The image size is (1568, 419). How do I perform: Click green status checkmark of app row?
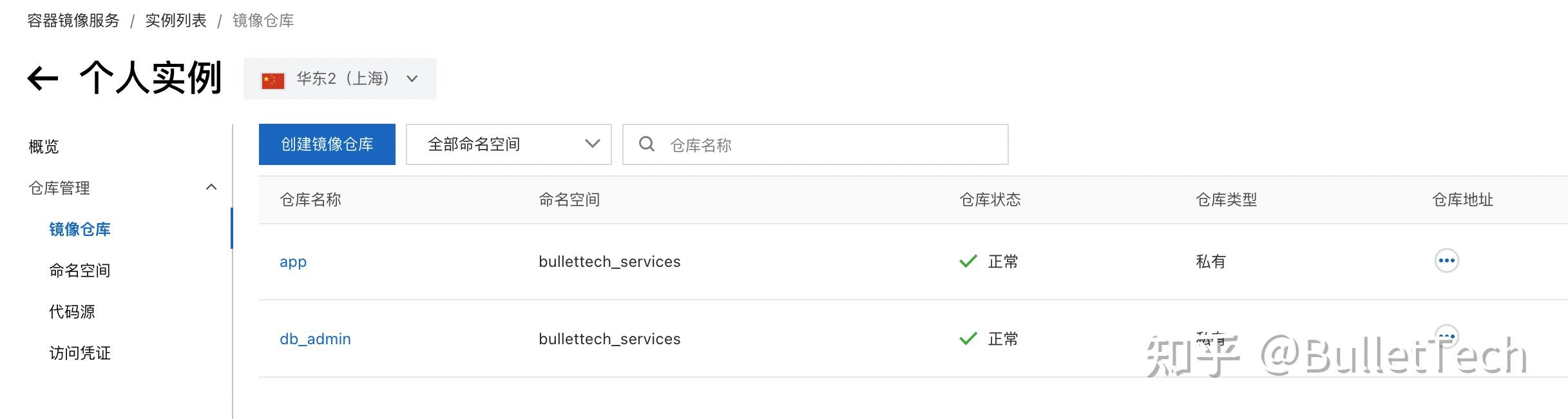click(x=968, y=261)
